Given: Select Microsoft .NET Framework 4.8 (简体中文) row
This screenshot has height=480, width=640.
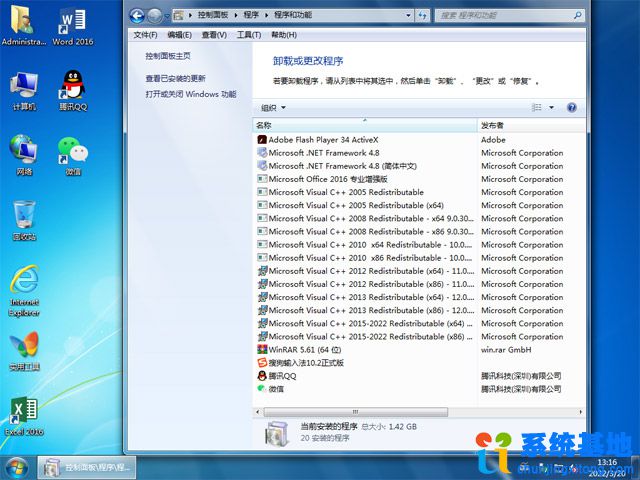Looking at the screenshot, I should click(x=419, y=166).
